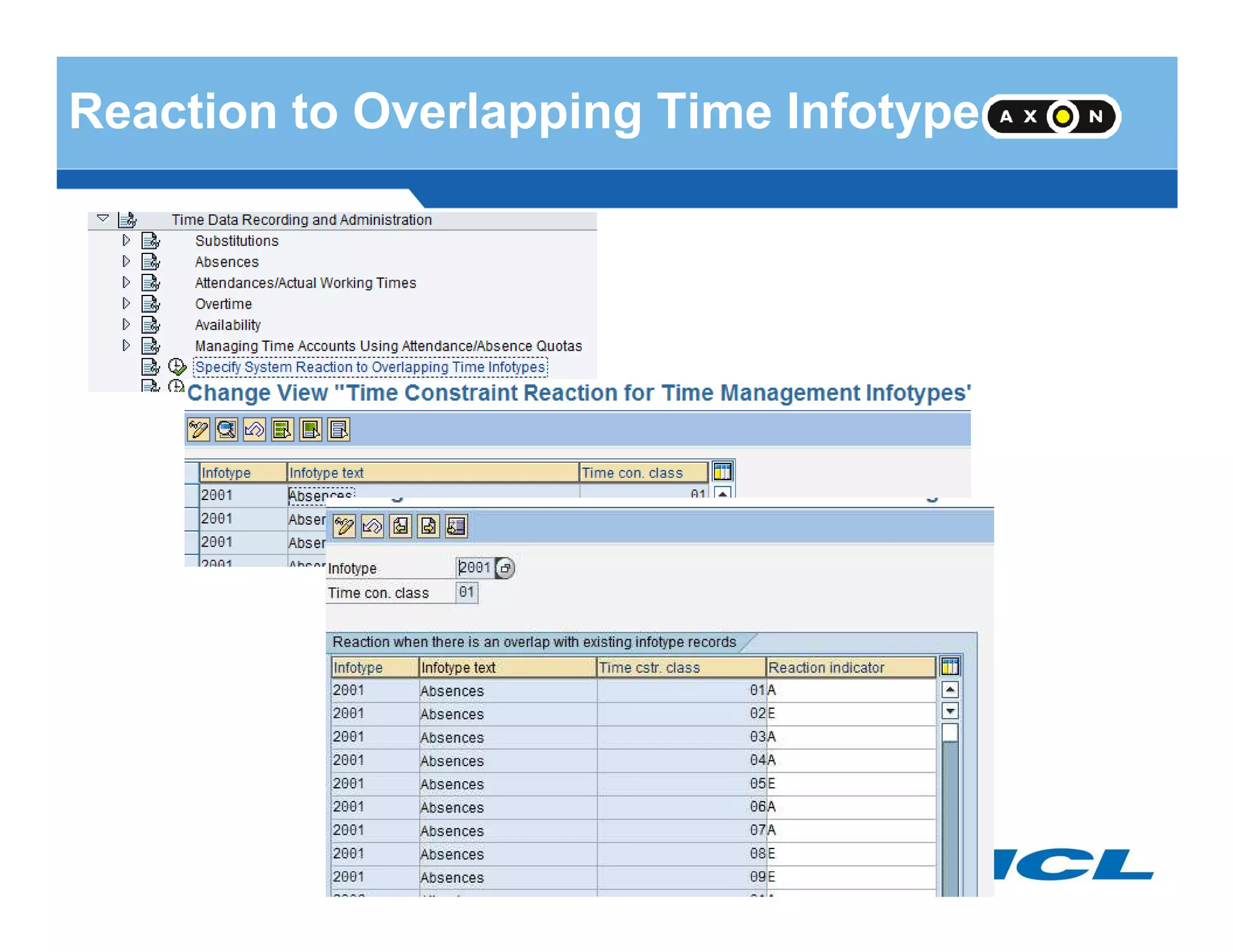Click reaction indicator cell for class 09
Screen dimensions: 1233x952
click(x=851, y=877)
